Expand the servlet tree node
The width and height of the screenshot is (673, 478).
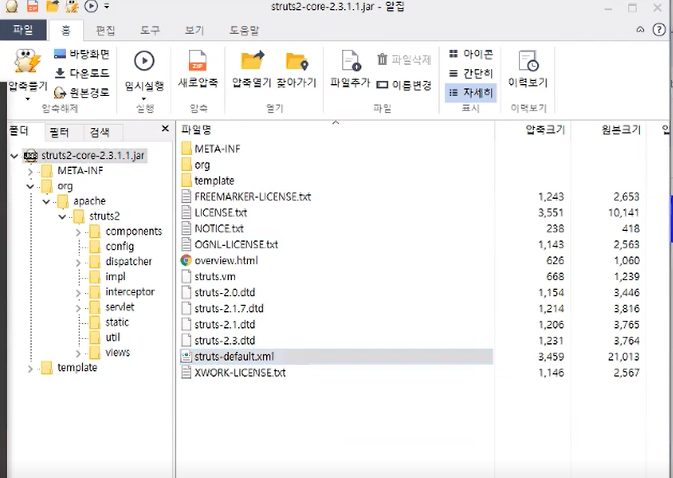pyautogui.click(x=78, y=308)
